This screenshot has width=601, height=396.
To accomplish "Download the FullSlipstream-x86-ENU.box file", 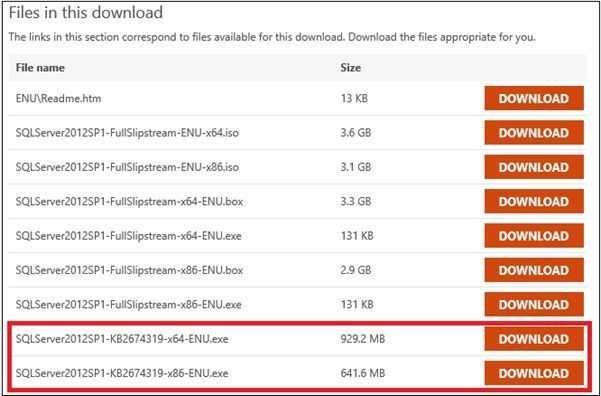I will click(534, 270).
